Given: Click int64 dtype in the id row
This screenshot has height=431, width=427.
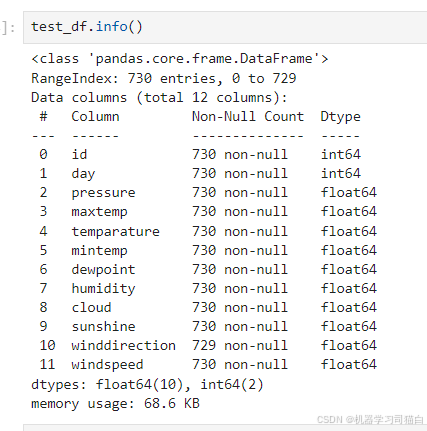Looking at the screenshot, I should point(340,154).
